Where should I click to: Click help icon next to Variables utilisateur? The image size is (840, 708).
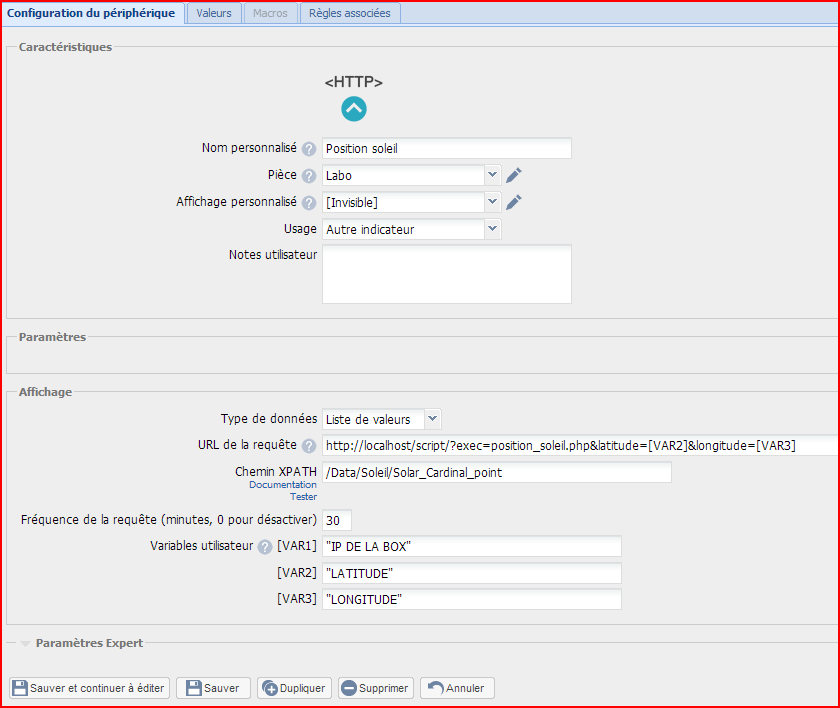tap(265, 547)
